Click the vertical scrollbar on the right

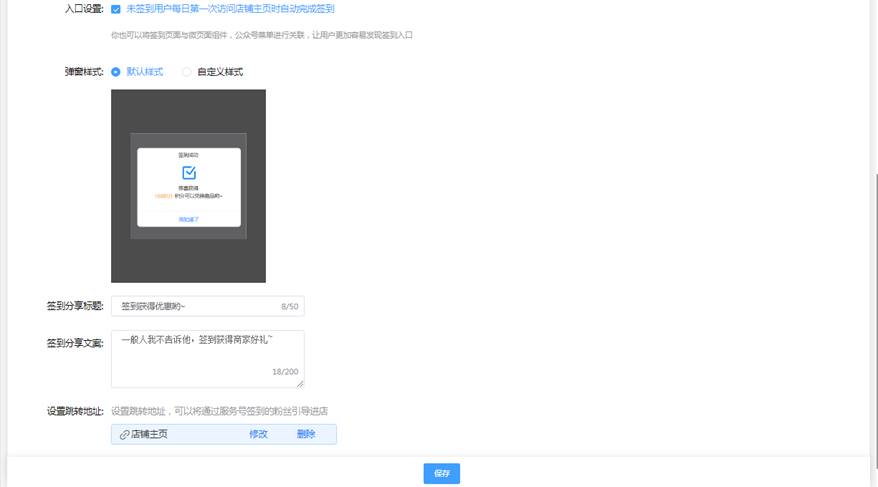coord(875,320)
